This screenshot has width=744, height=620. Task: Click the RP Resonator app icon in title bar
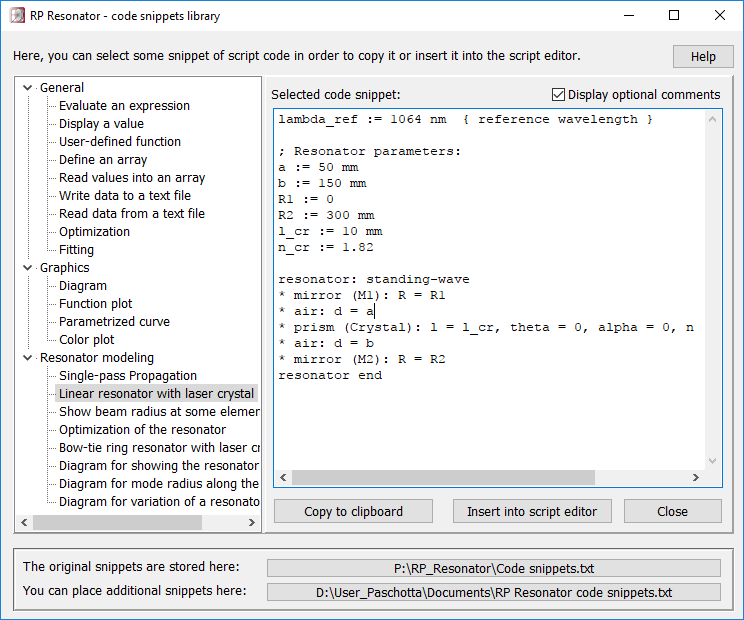coord(18,16)
